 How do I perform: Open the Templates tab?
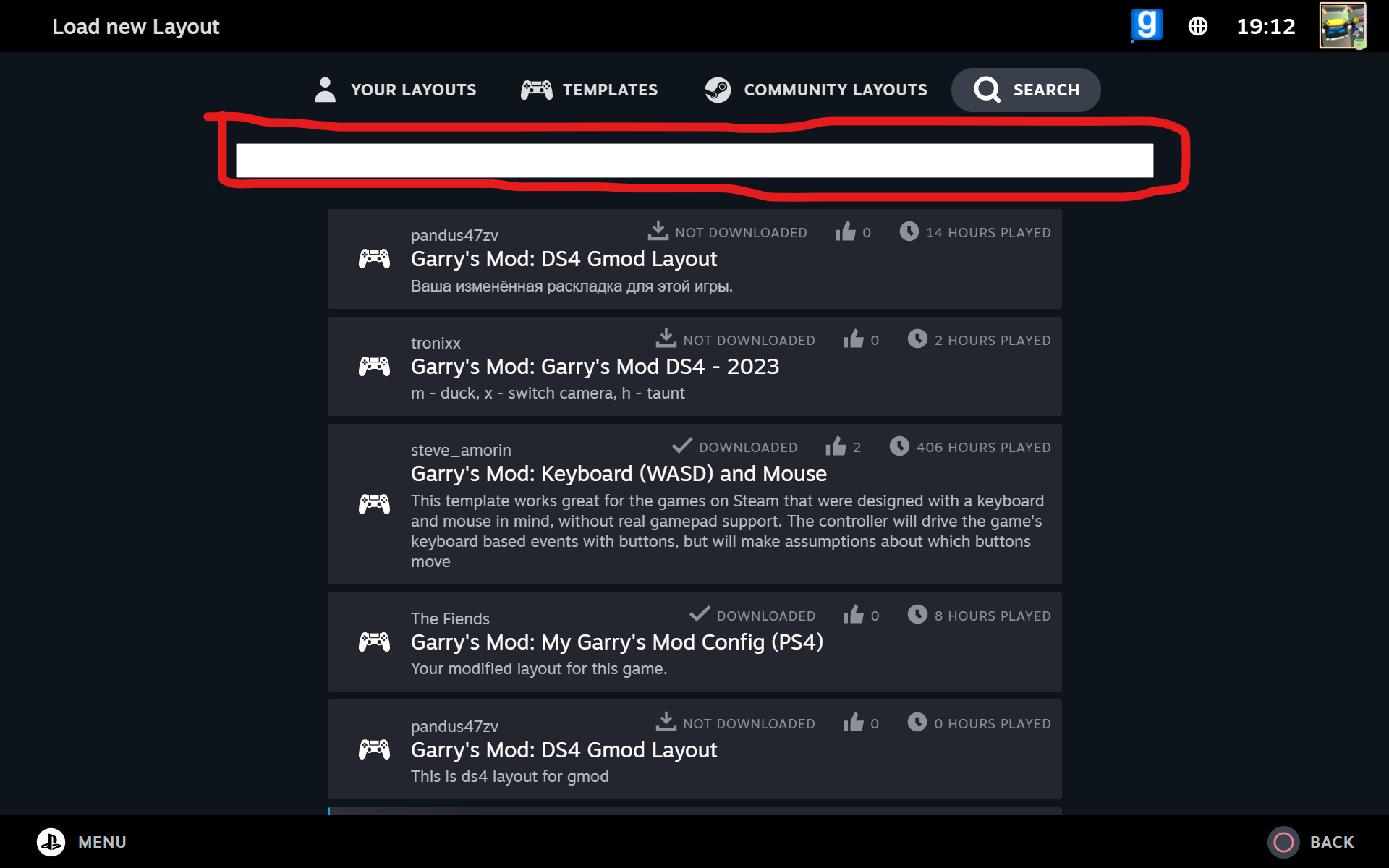click(x=590, y=90)
